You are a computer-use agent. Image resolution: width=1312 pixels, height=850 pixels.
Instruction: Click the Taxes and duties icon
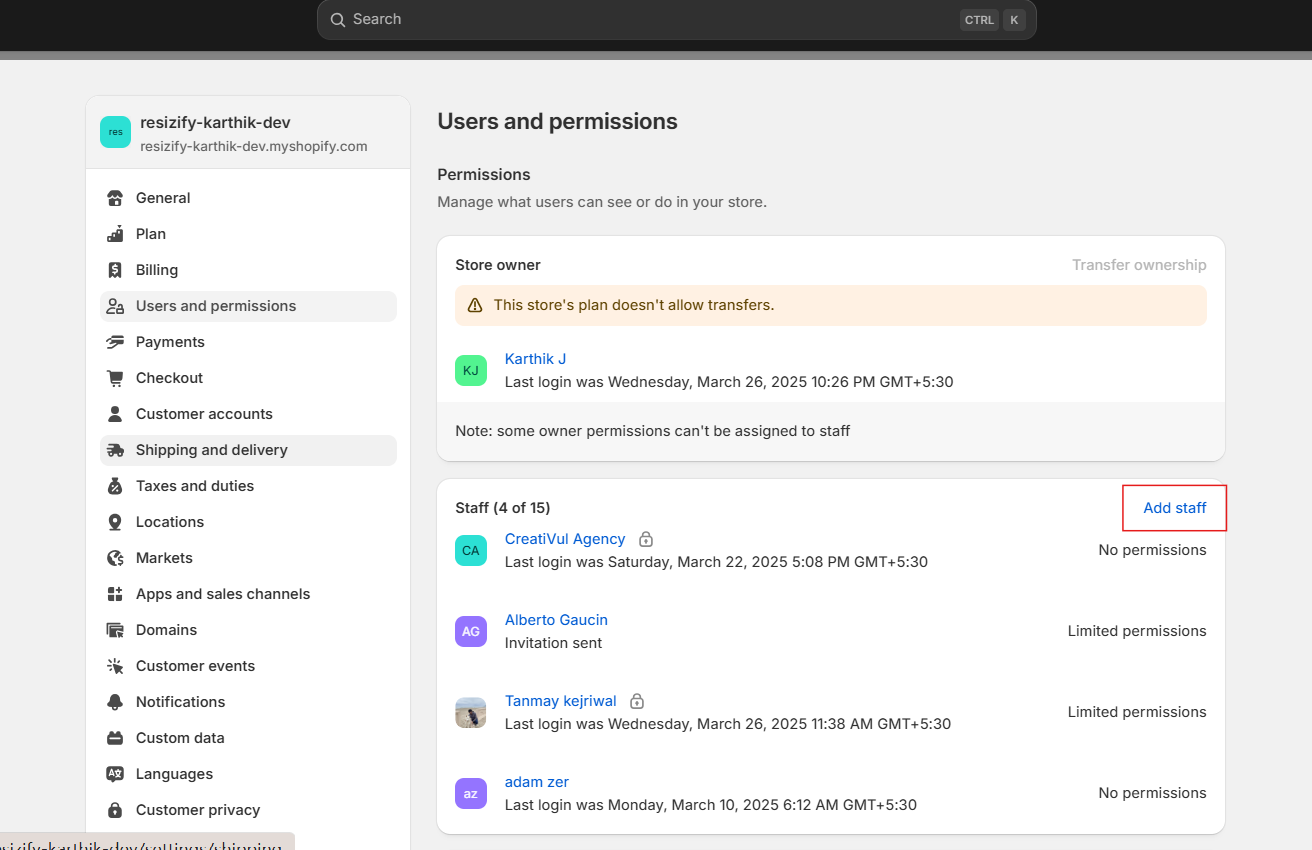click(x=115, y=486)
